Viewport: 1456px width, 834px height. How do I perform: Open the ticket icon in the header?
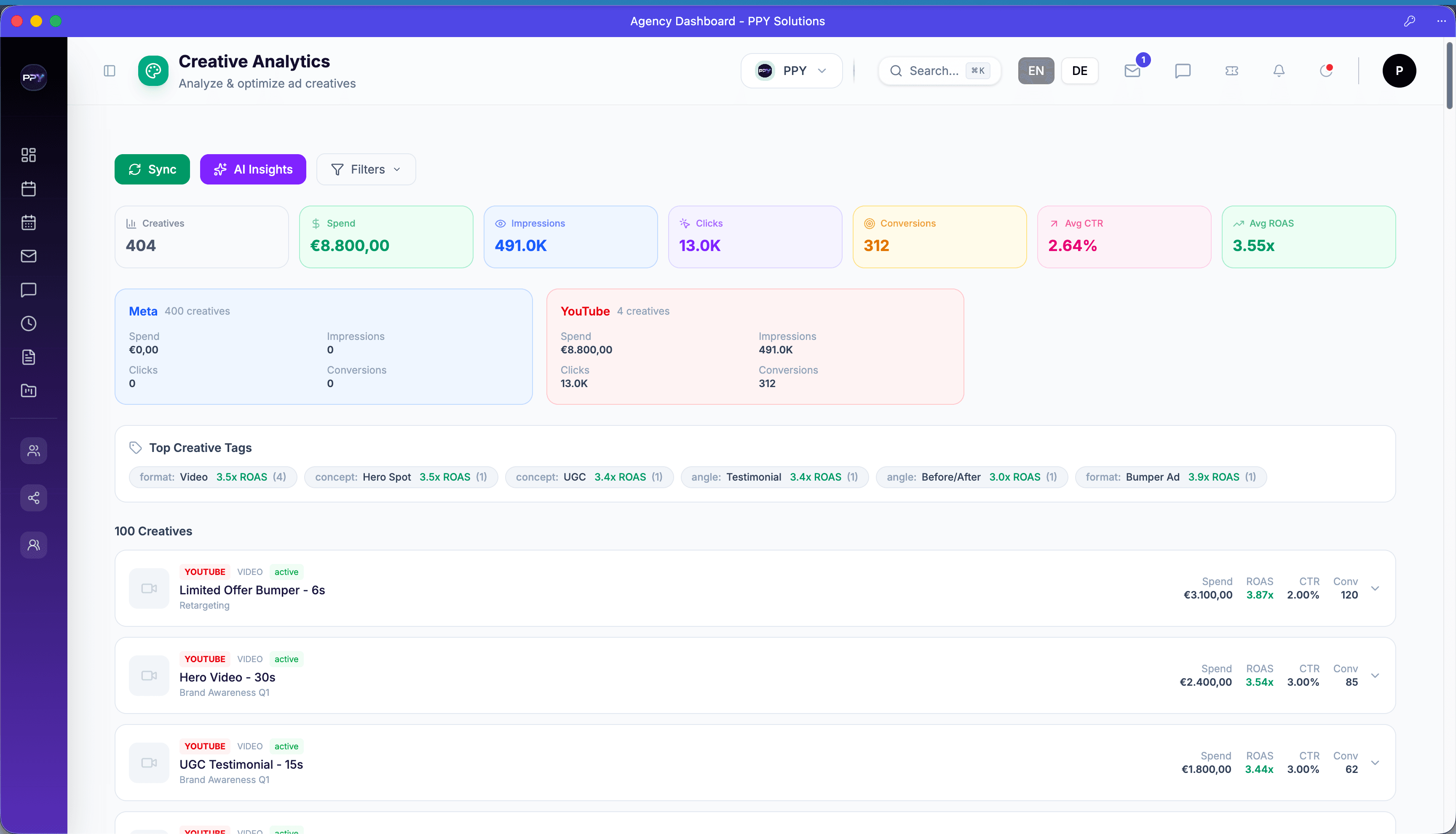(x=1231, y=70)
